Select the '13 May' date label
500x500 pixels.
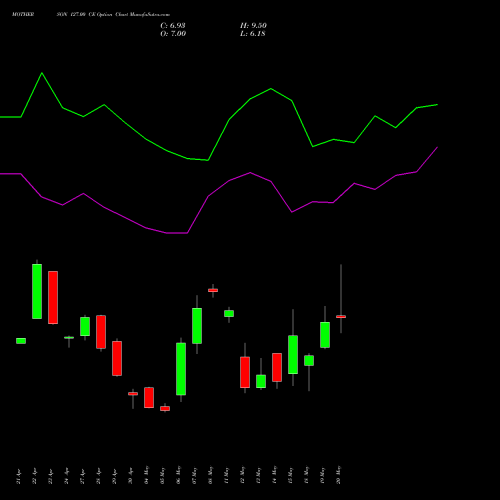(x=259, y=475)
